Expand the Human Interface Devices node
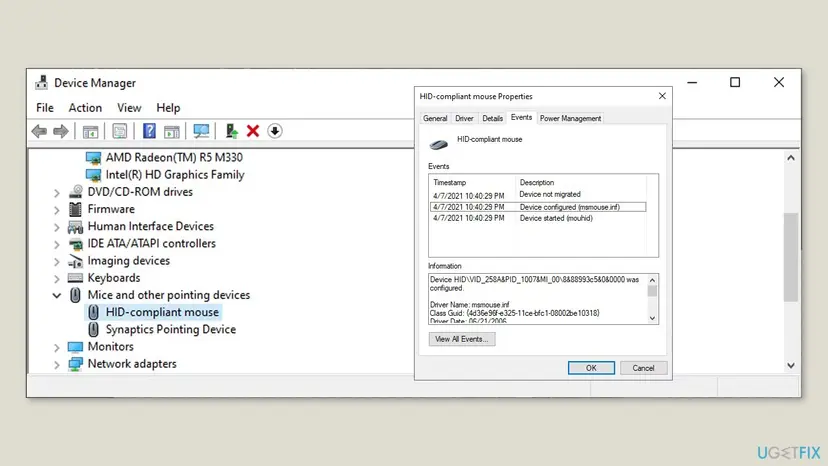The width and height of the screenshot is (828, 466). (57, 228)
